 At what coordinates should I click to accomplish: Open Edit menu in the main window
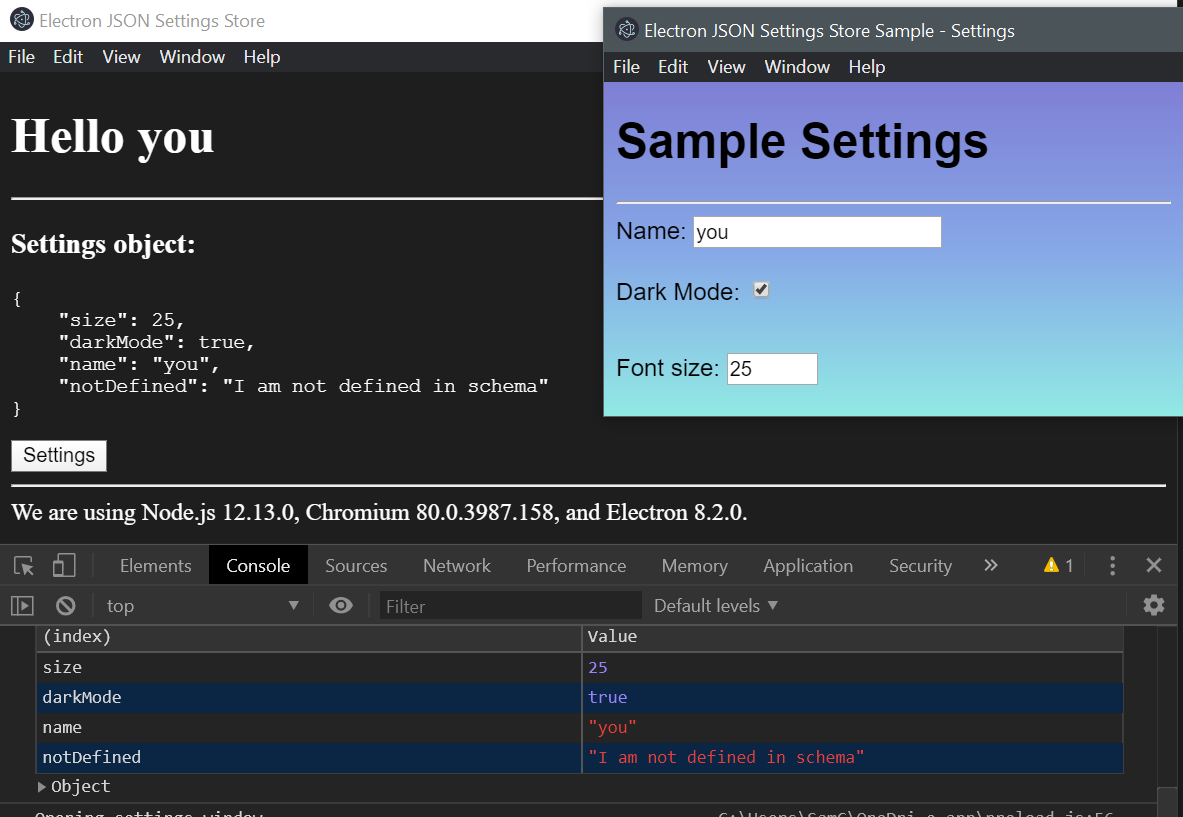coord(68,57)
